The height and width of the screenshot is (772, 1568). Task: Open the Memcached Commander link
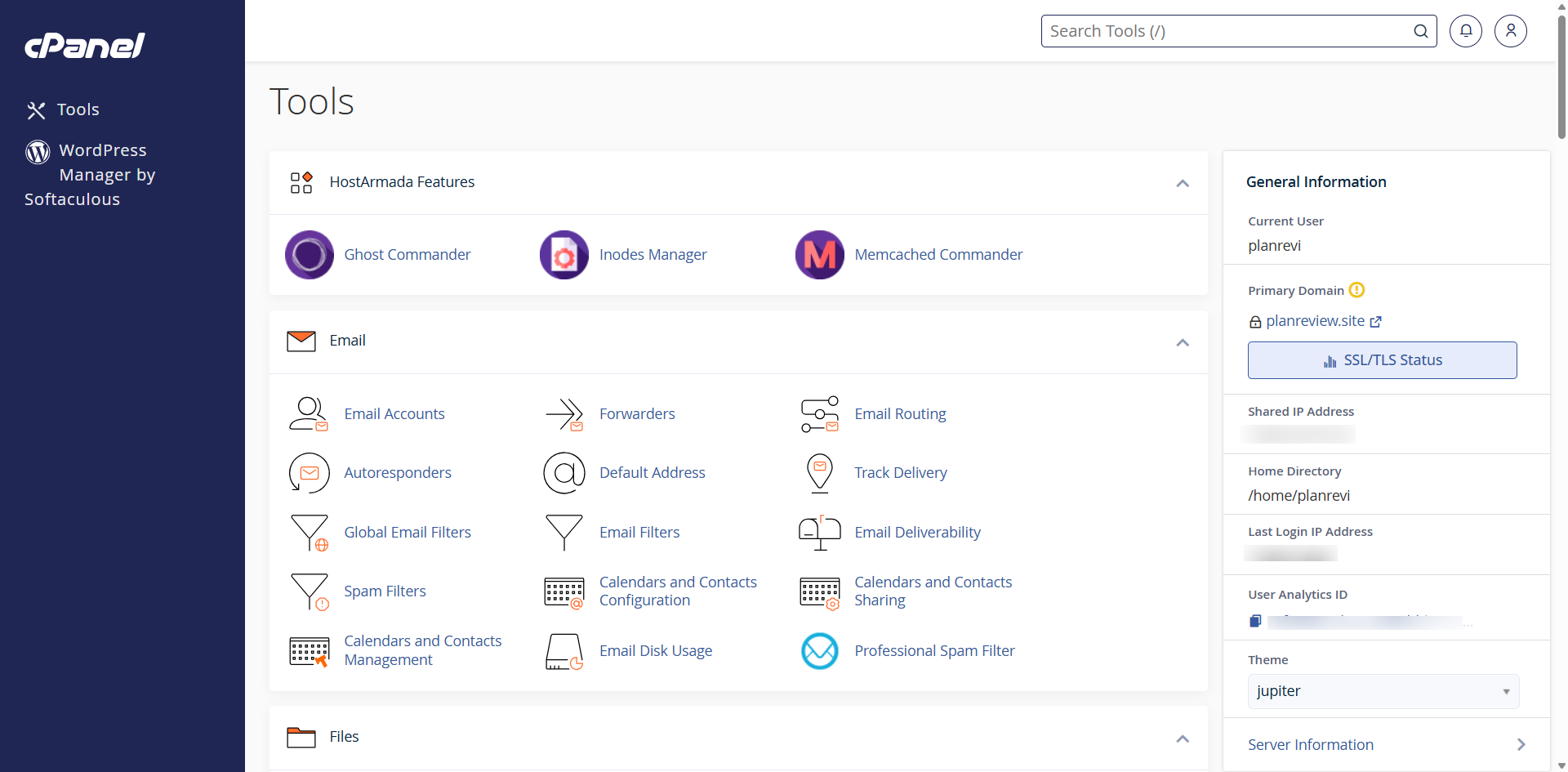pyautogui.click(x=938, y=255)
